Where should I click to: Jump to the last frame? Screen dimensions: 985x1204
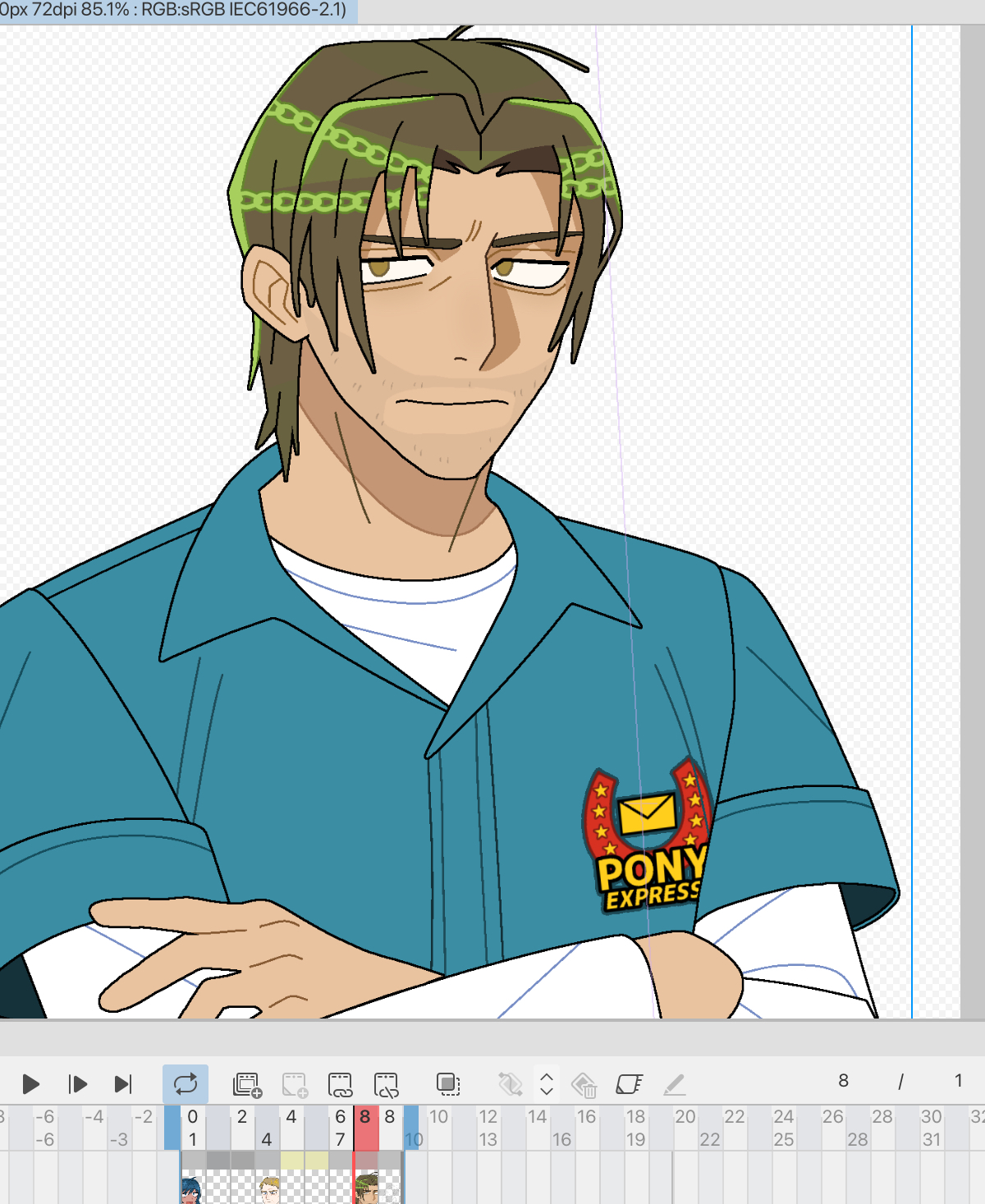123,1084
